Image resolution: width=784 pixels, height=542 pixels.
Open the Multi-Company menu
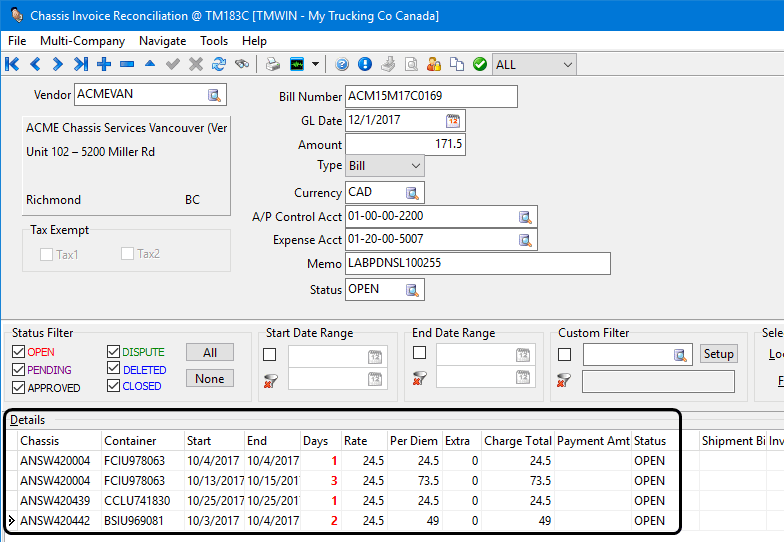pos(82,41)
